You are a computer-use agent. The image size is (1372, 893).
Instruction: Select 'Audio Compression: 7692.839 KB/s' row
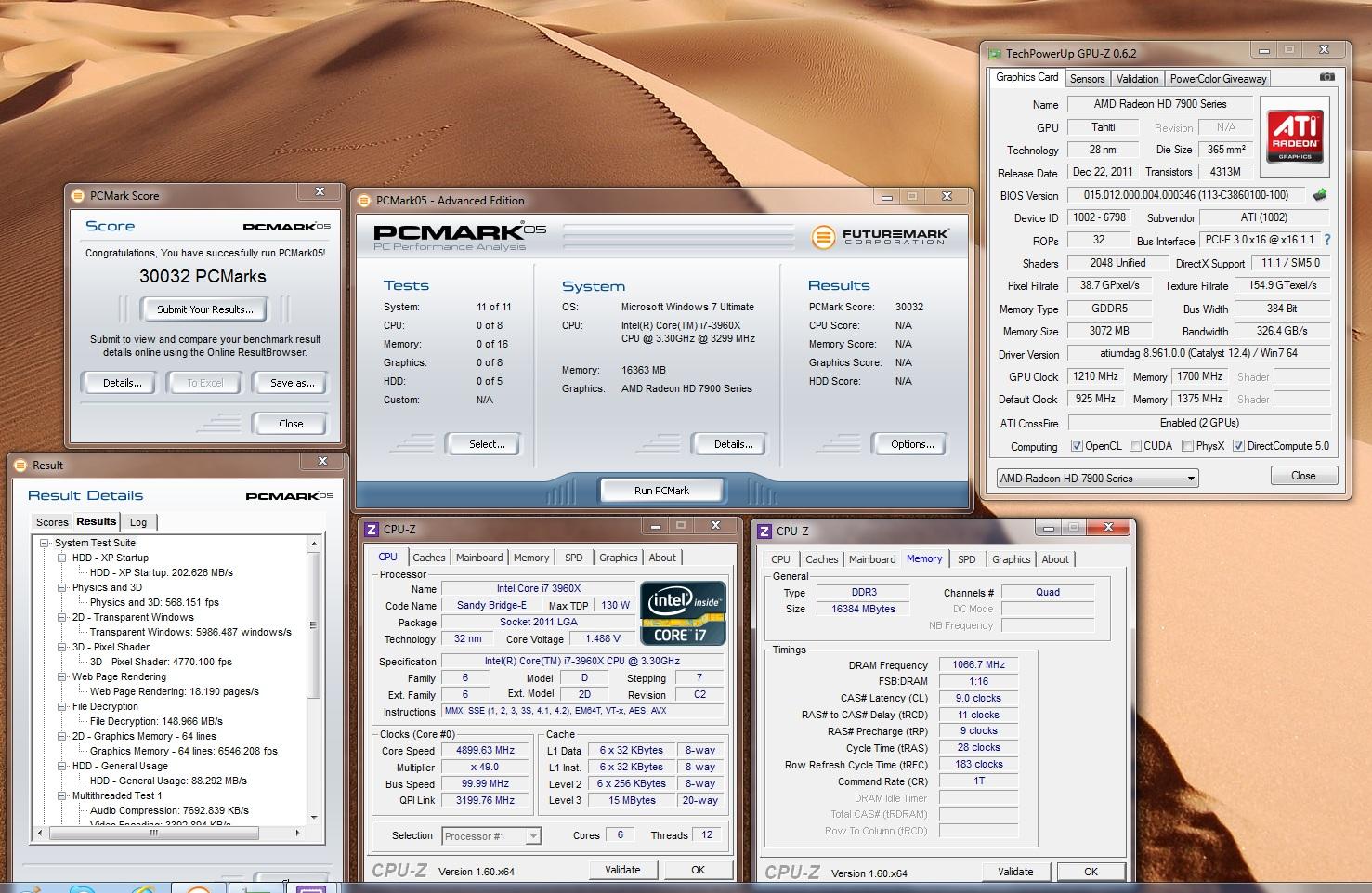169,810
